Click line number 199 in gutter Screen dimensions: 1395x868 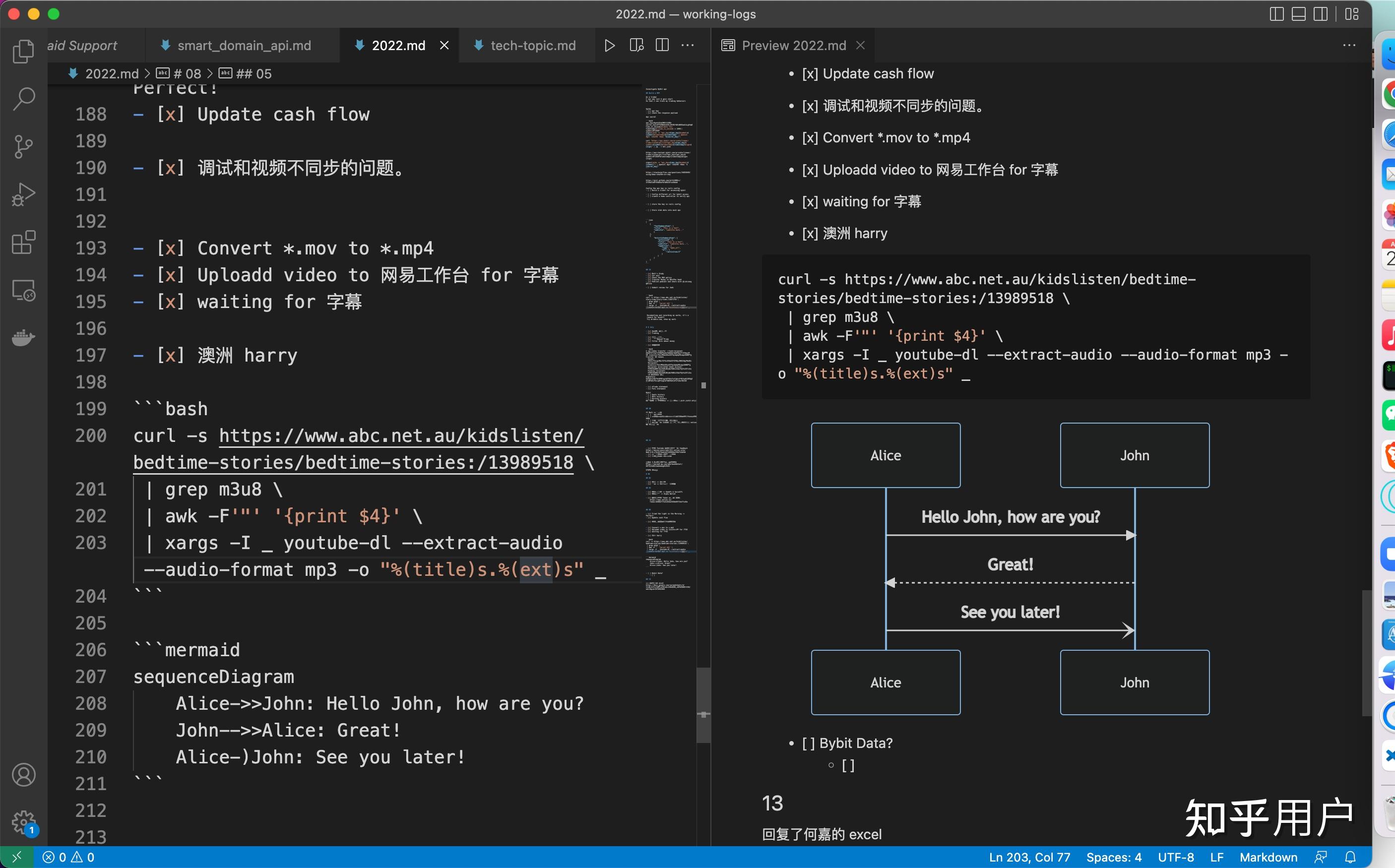click(91, 409)
